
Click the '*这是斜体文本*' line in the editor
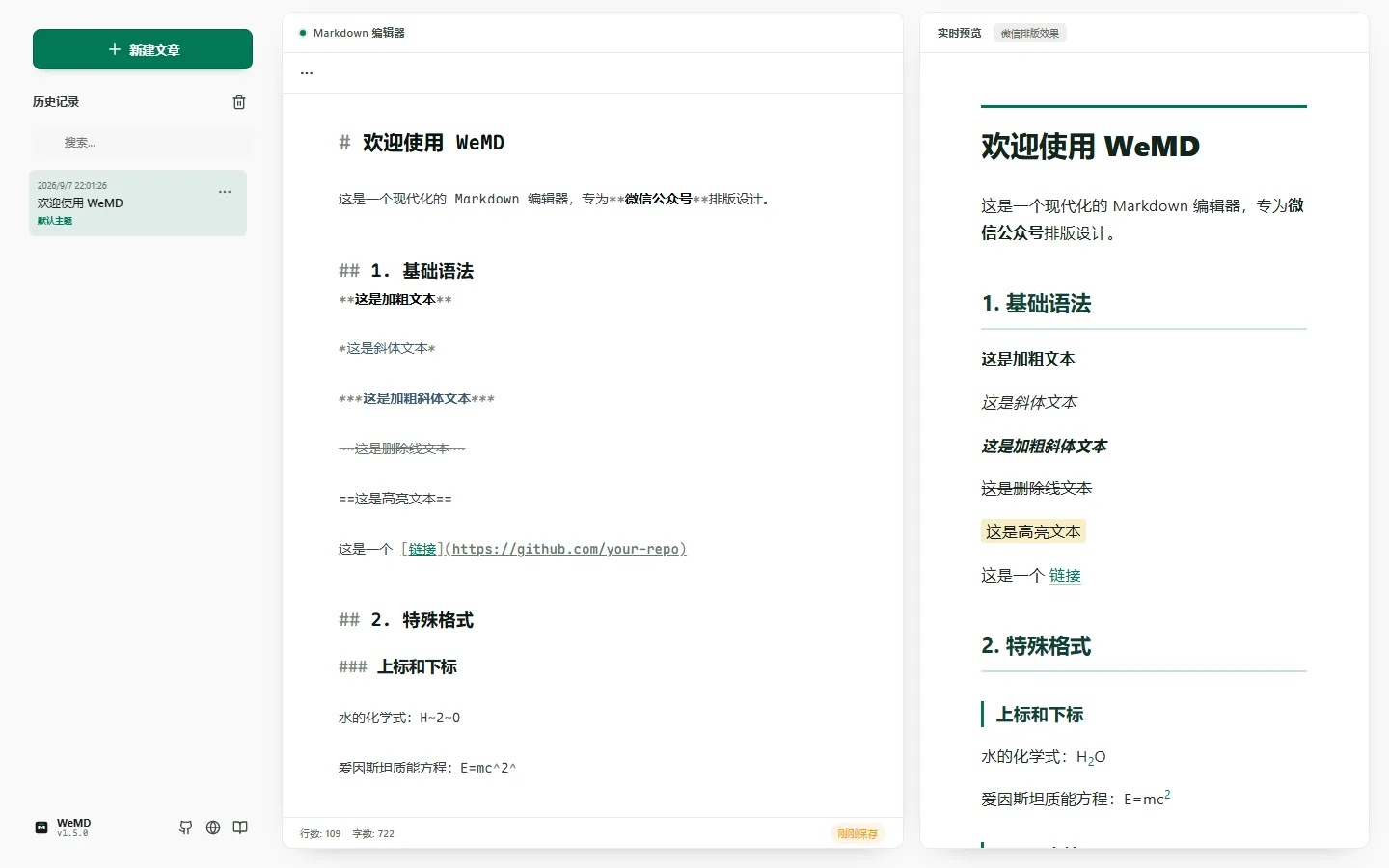(387, 349)
